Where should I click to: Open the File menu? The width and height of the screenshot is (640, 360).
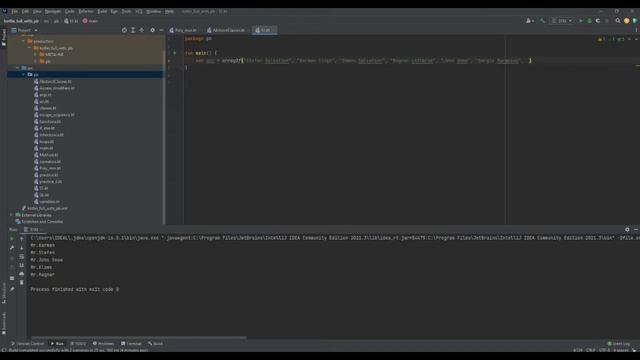[x=15, y=11]
